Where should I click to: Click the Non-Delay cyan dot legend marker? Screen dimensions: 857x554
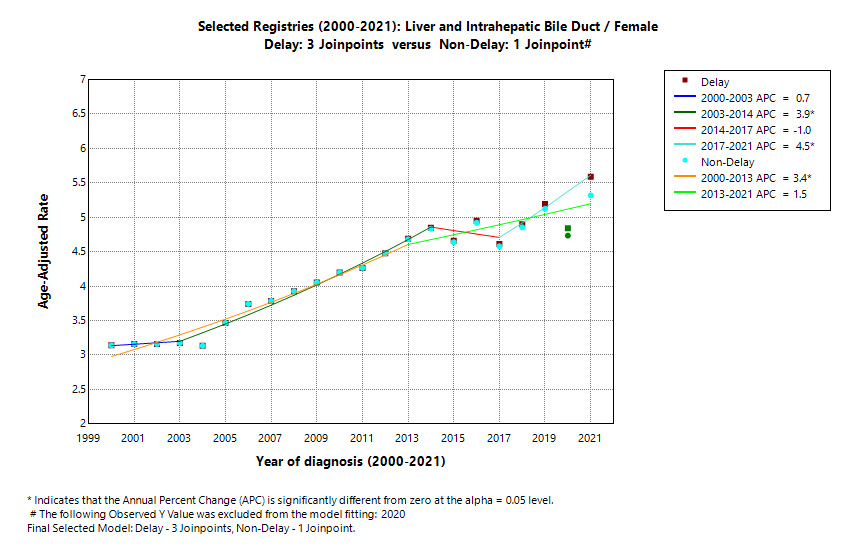pyautogui.click(x=684, y=161)
